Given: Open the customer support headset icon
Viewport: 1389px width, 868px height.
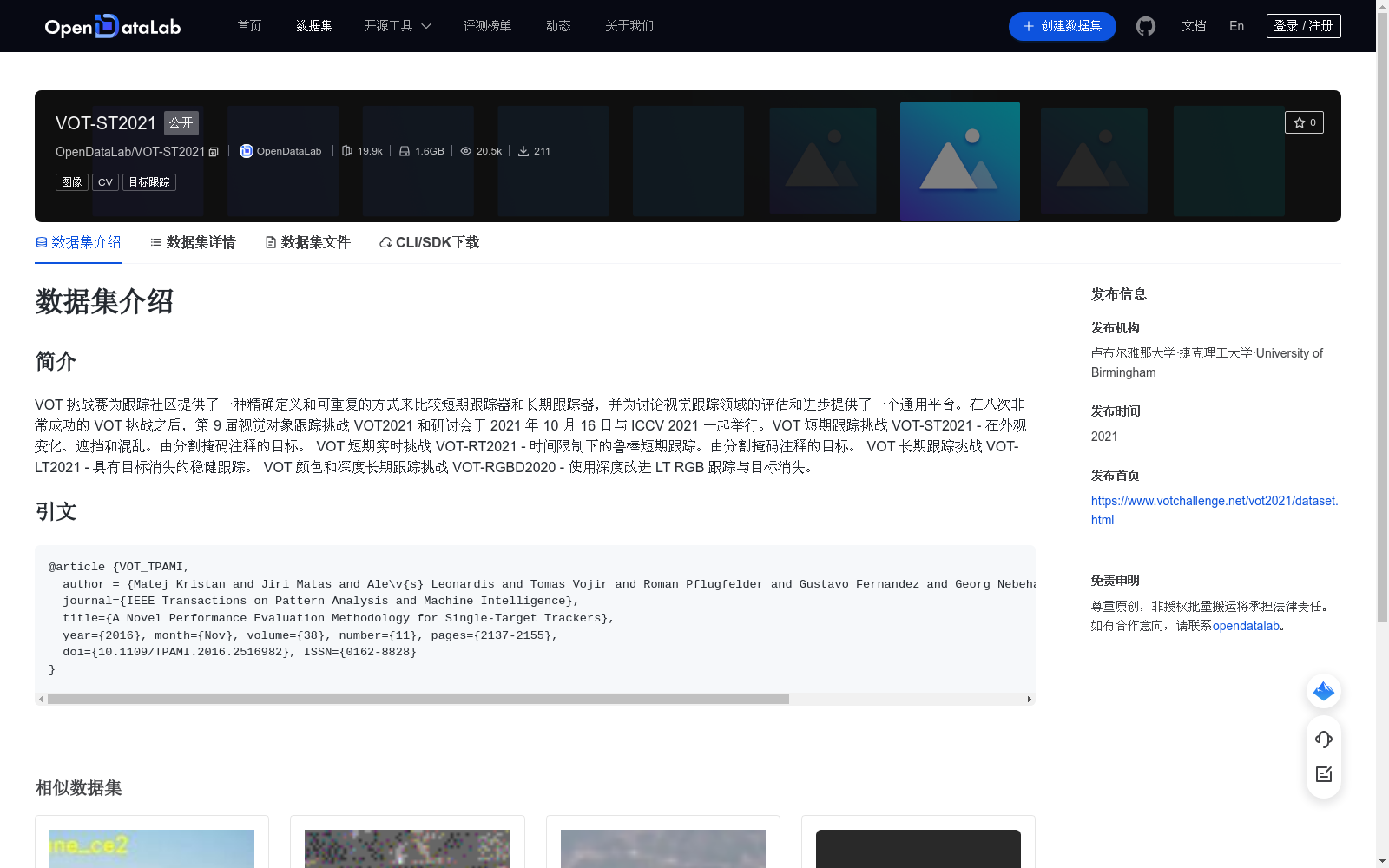Looking at the screenshot, I should (1324, 740).
